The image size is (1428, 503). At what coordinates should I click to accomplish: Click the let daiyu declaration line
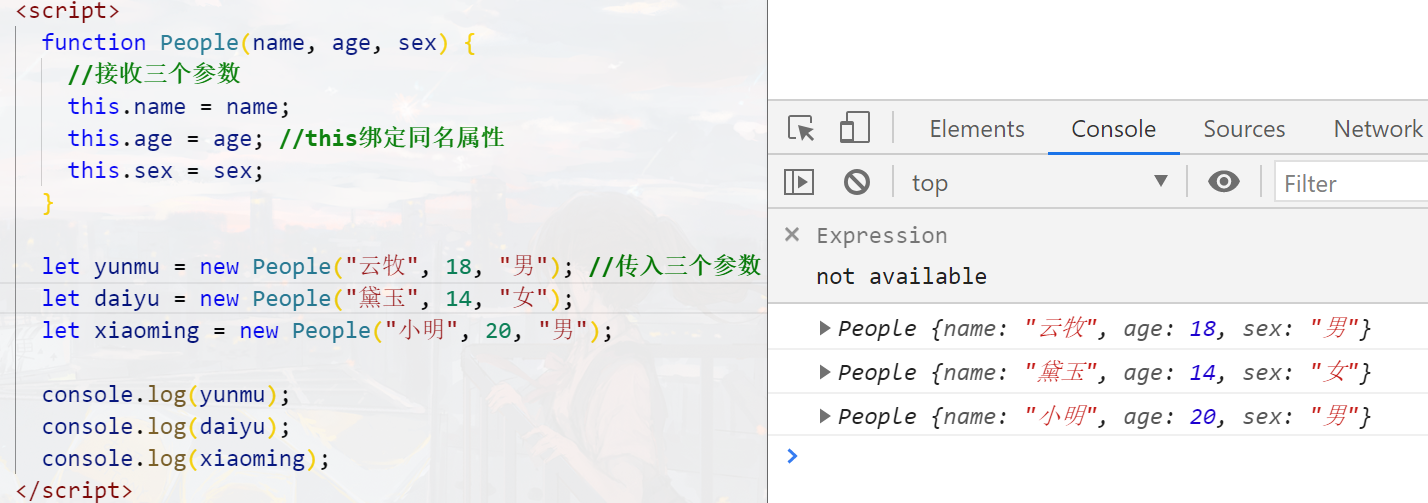pos(309,298)
